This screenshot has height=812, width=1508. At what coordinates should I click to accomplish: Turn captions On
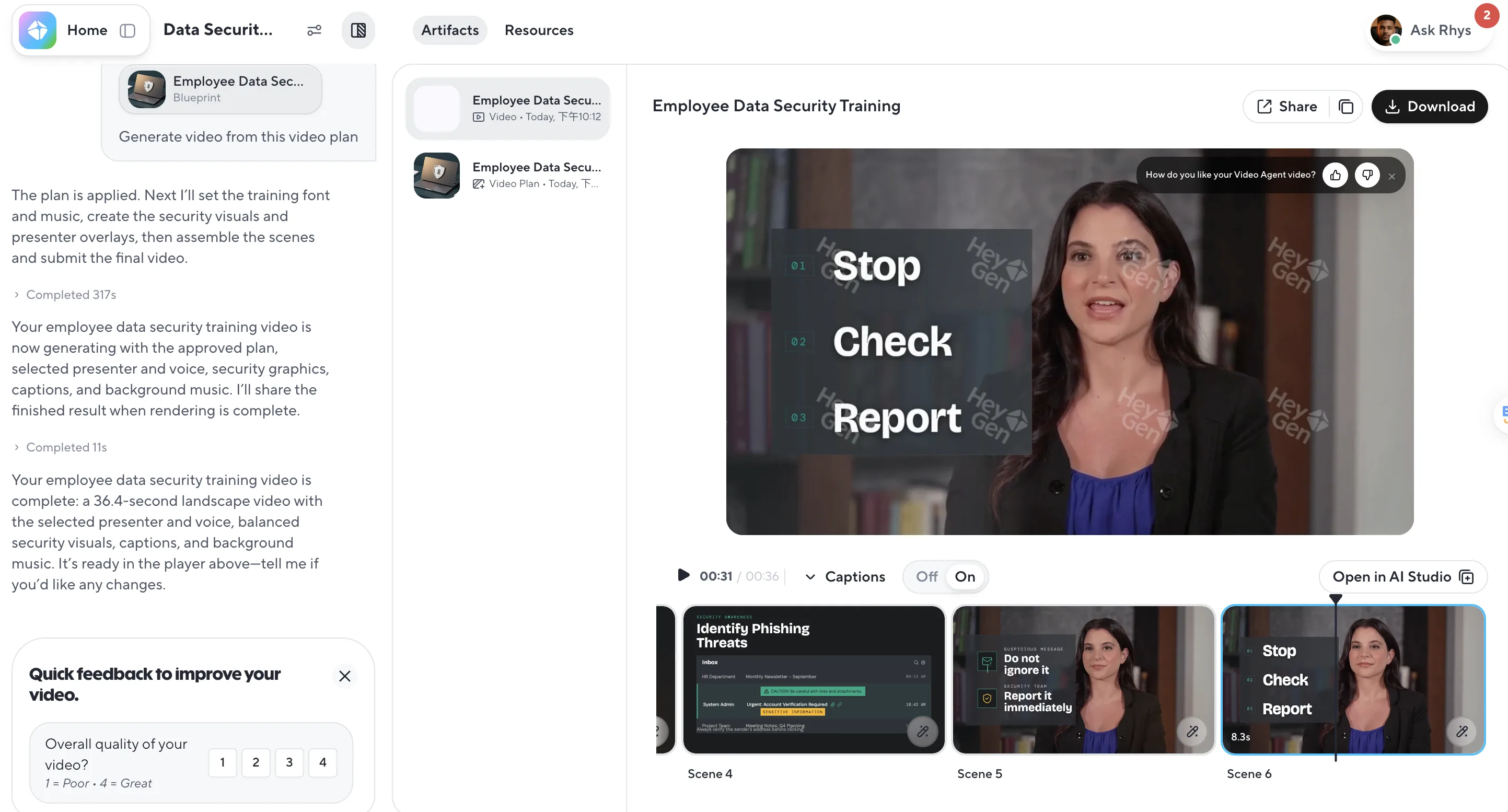tap(965, 577)
